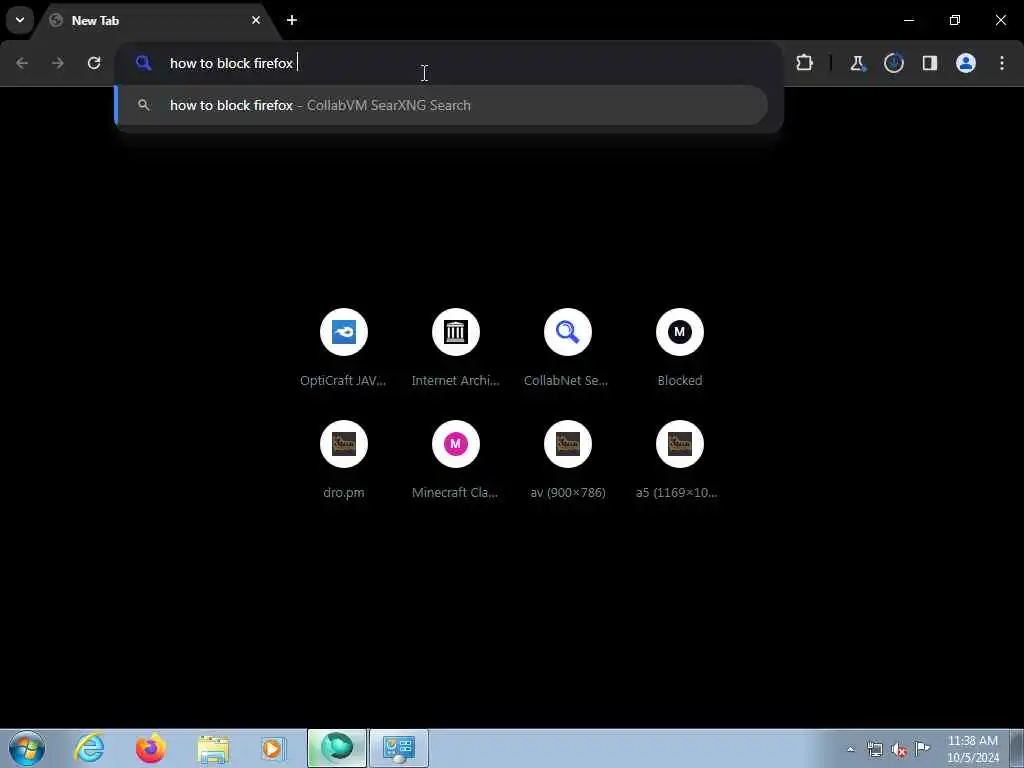Open the Minecraft Cla... shortcut
Screen dimensions: 1024x768
coord(456,460)
